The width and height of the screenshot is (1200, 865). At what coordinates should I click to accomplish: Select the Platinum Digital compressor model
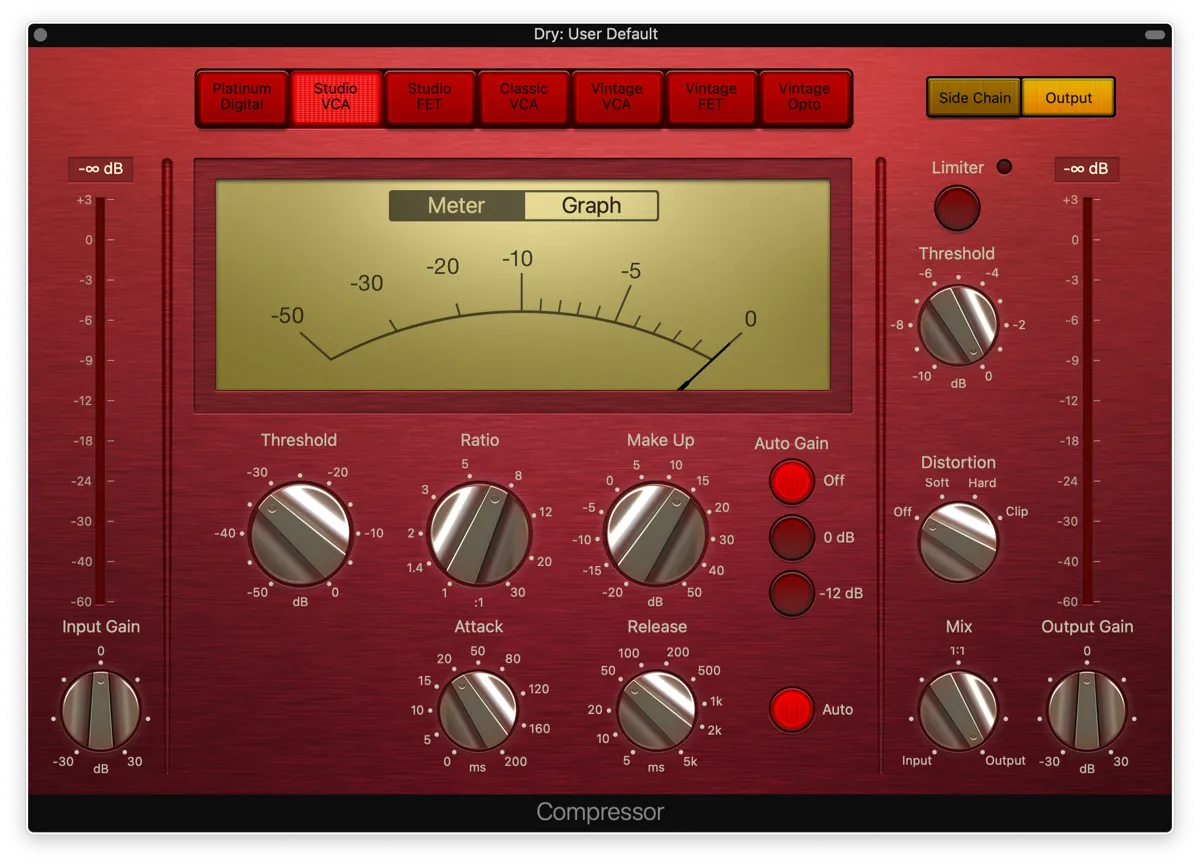(x=242, y=97)
